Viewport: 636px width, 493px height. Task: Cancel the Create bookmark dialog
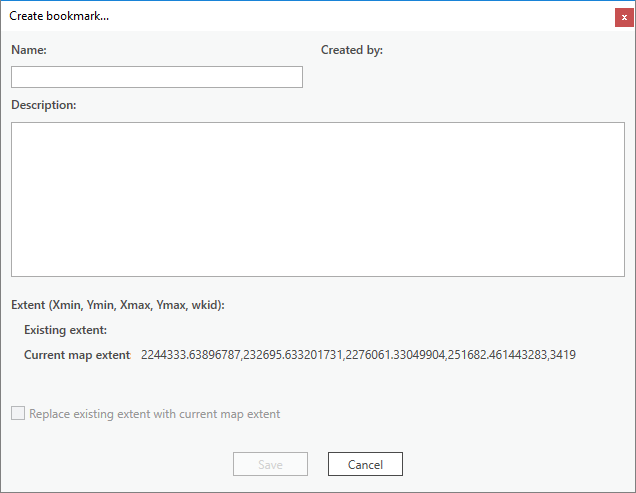365,464
